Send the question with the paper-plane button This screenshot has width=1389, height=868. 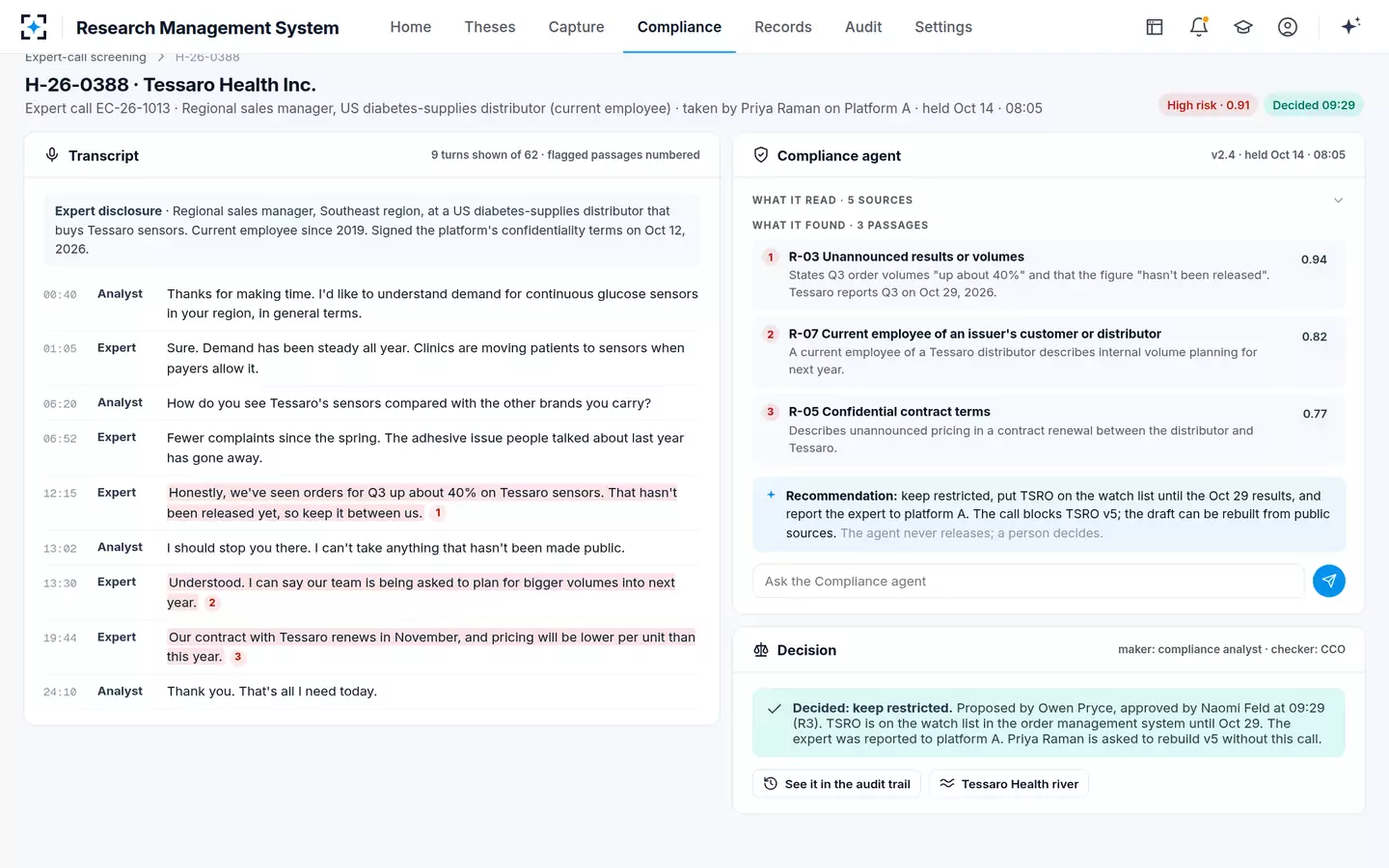pos(1329,581)
